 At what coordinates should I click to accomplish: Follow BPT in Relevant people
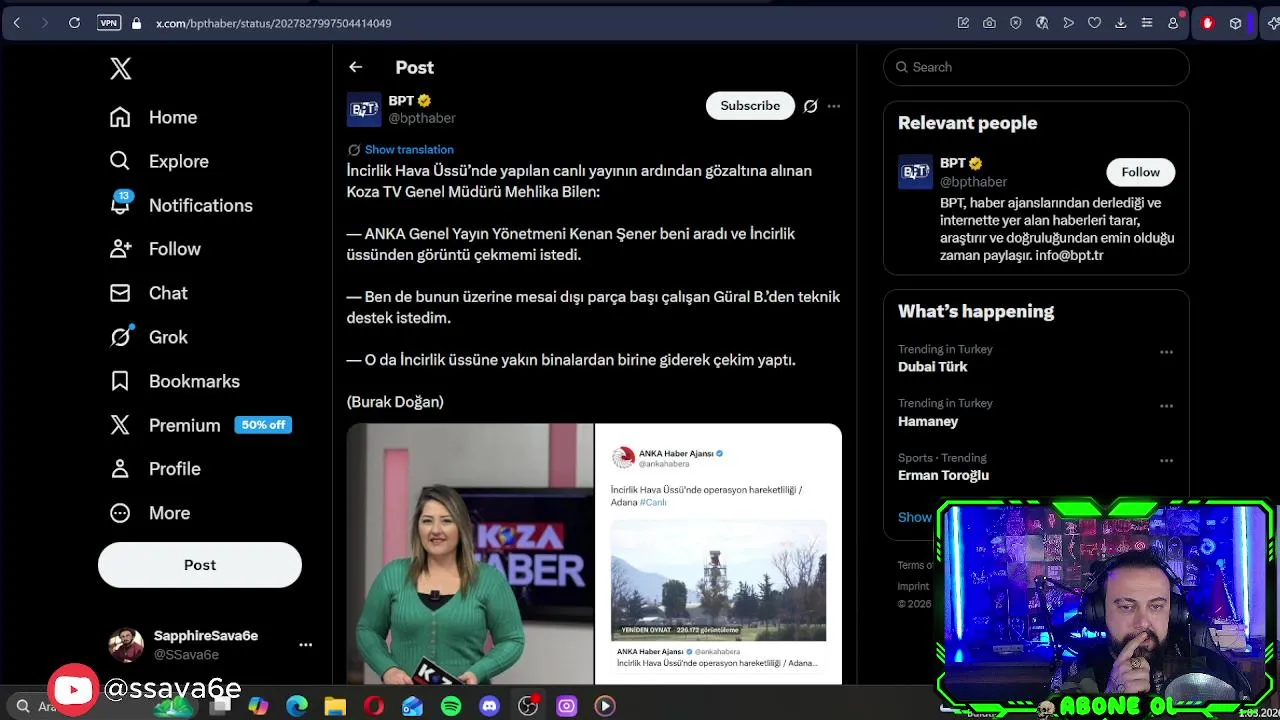click(x=1140, y=172)
